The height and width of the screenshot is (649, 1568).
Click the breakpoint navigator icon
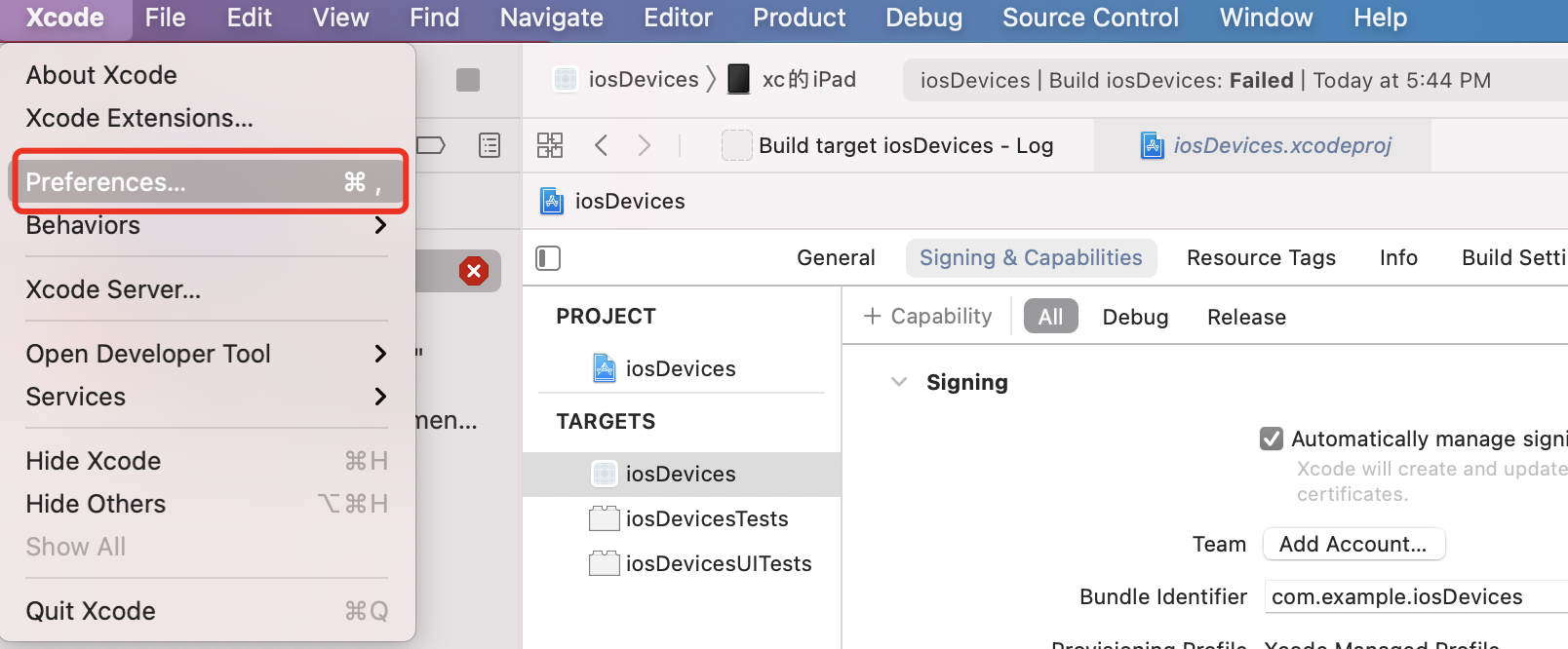pos(431,145)
